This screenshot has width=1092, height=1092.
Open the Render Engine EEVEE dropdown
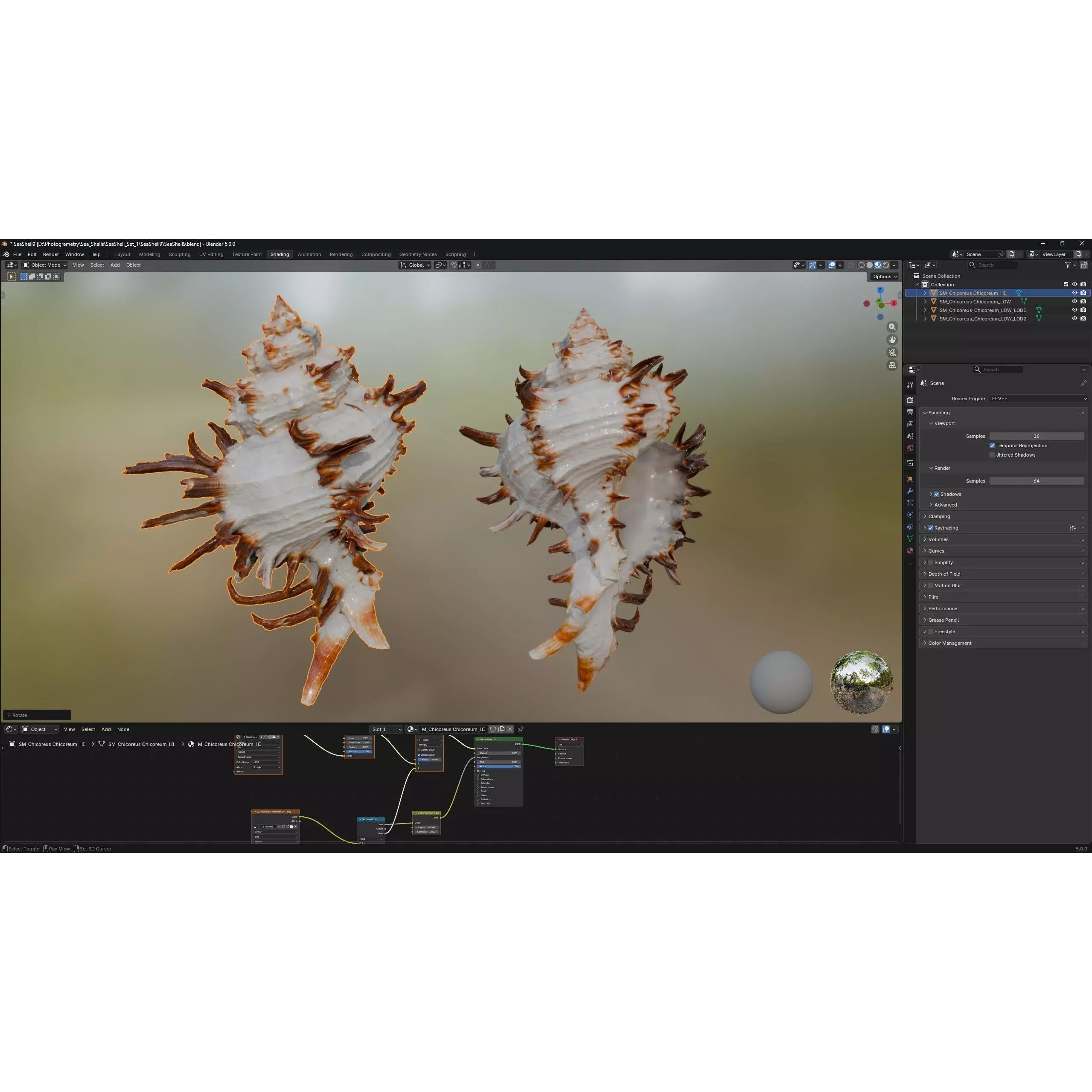click(1038, 399)
